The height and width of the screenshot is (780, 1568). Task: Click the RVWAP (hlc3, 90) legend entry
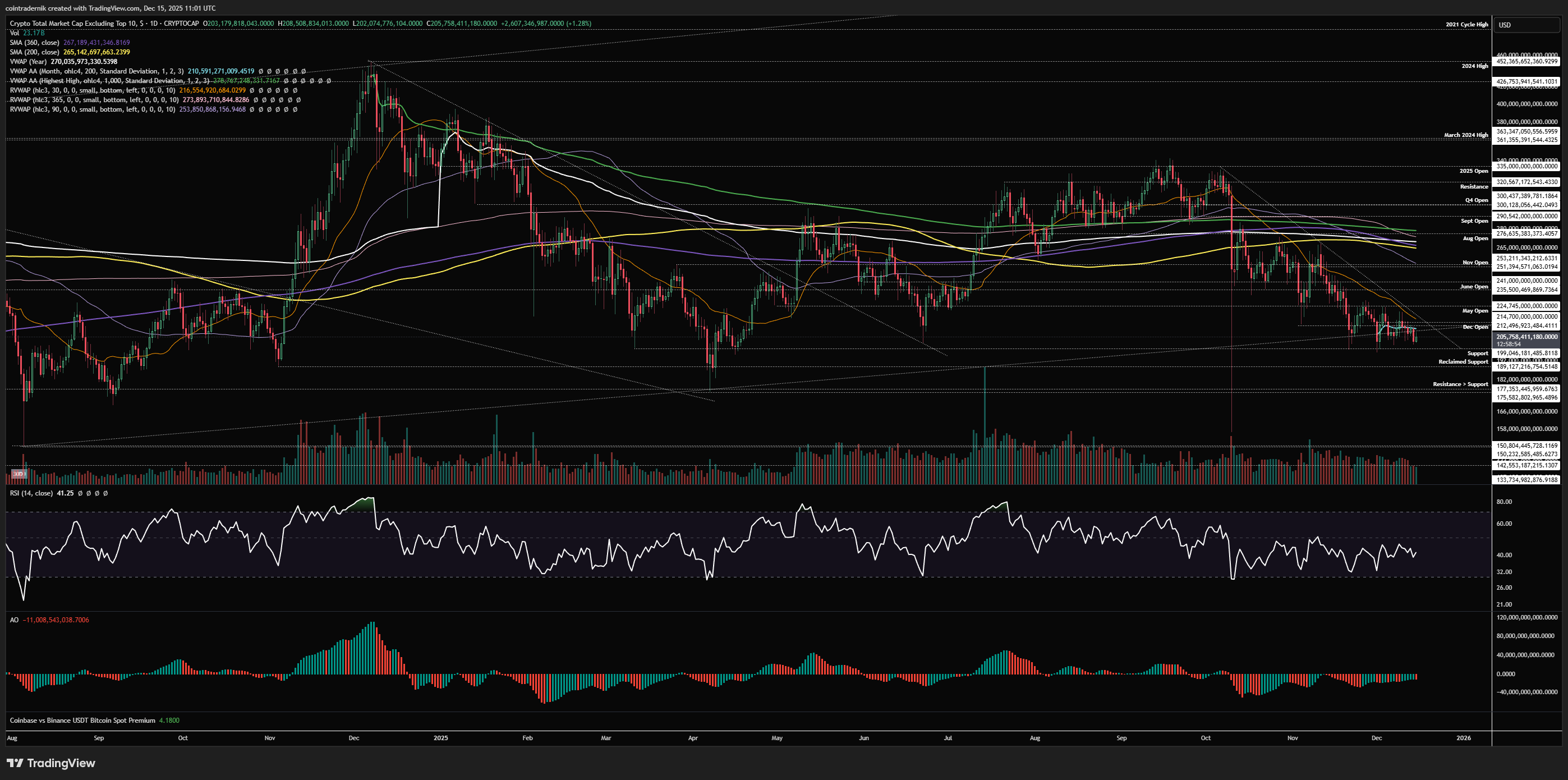coord(91,109)
